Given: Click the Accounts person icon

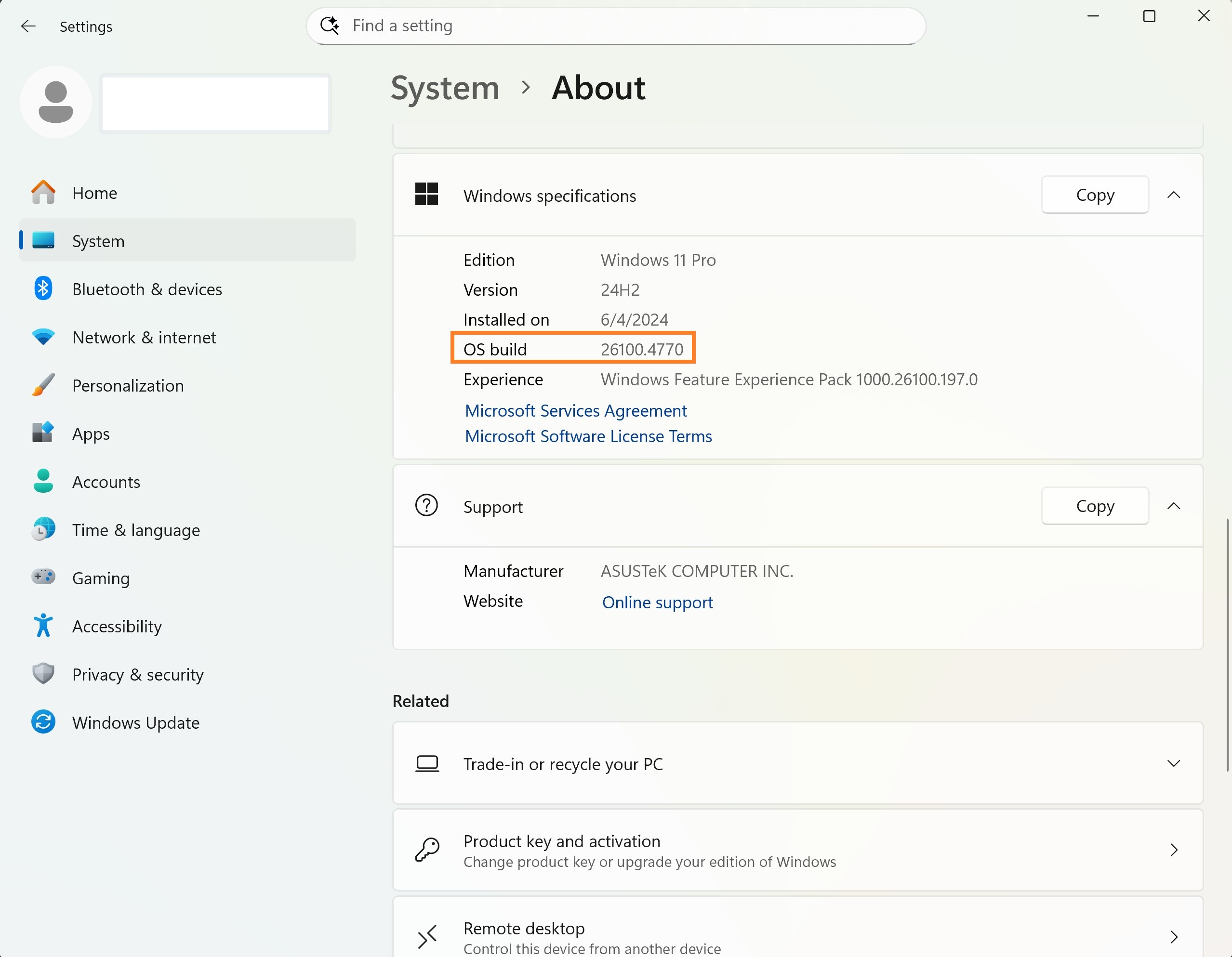Looking at the screenshot, I should click(x=43, y=481).
